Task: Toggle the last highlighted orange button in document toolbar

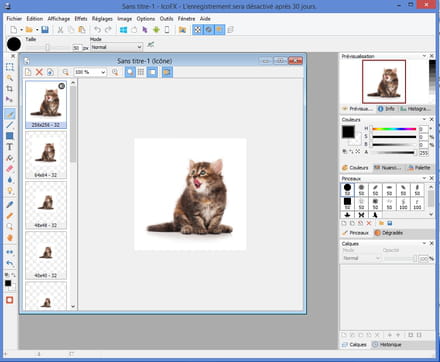Action: [x=167, y=72]
